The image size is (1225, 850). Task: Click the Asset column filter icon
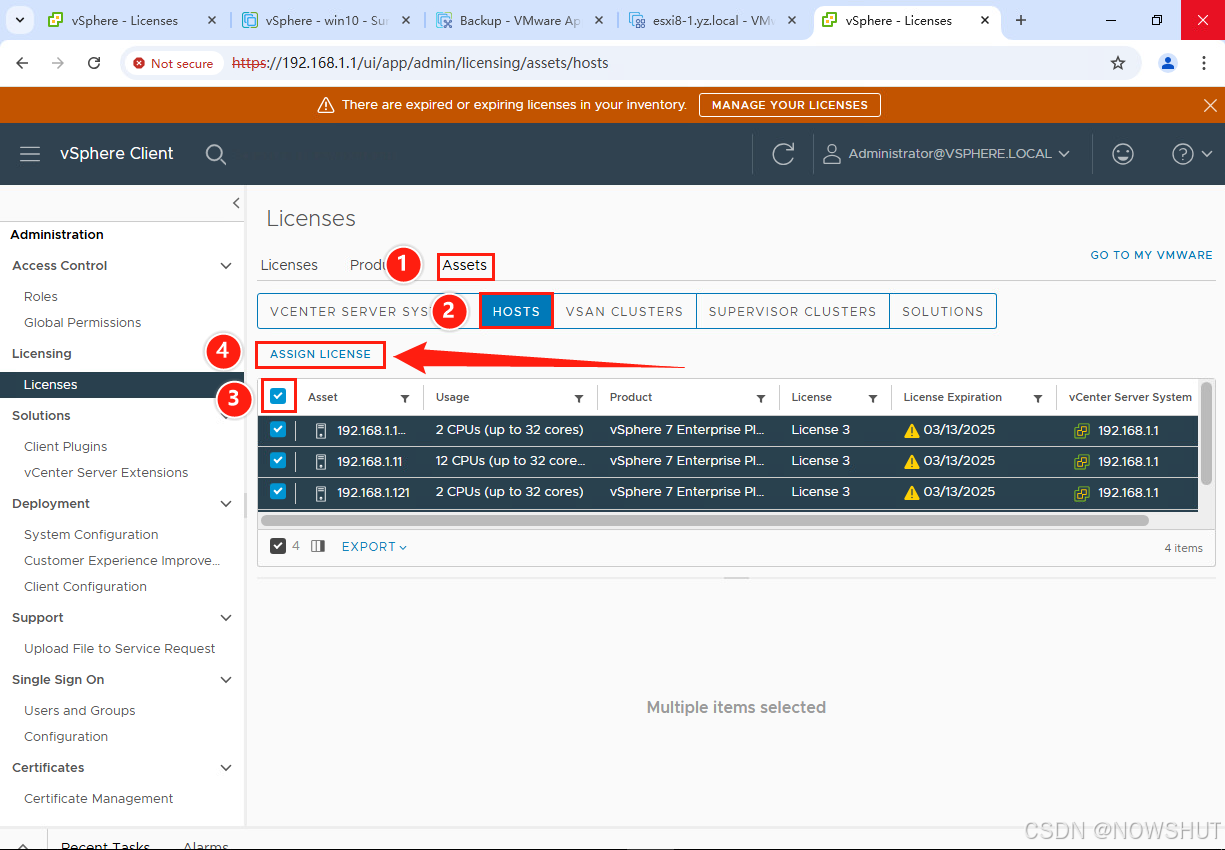[405, 398]
